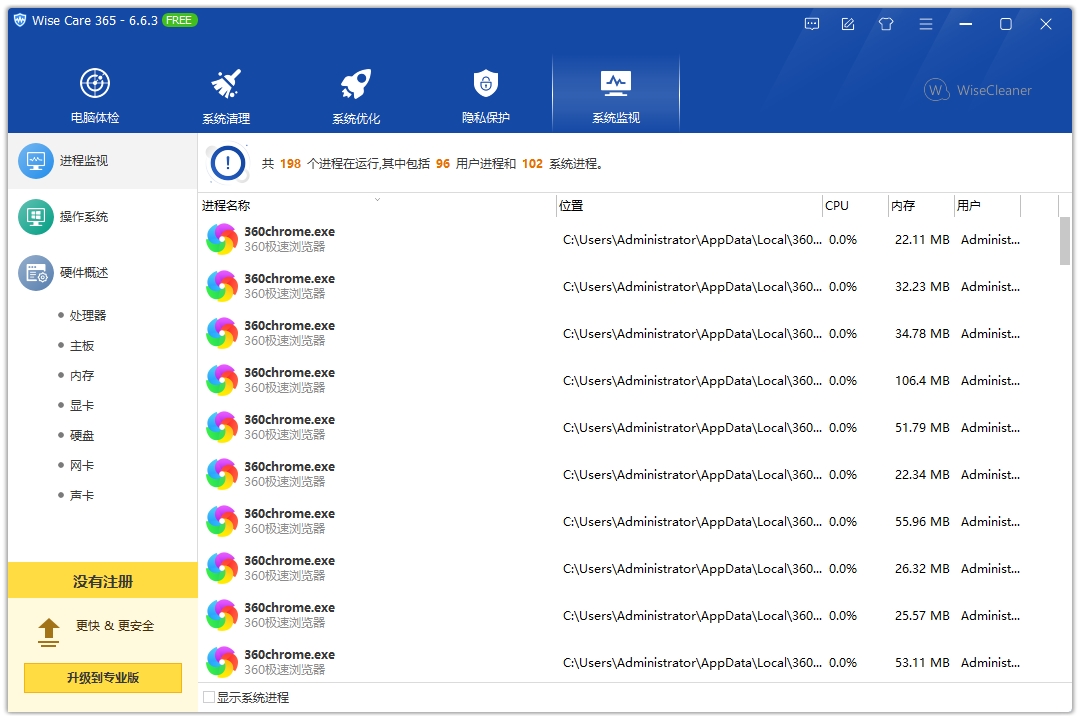Screen dimensions: 1080x720
Task: Click the skin shirt icon in title bar
Action: (886, 24)
